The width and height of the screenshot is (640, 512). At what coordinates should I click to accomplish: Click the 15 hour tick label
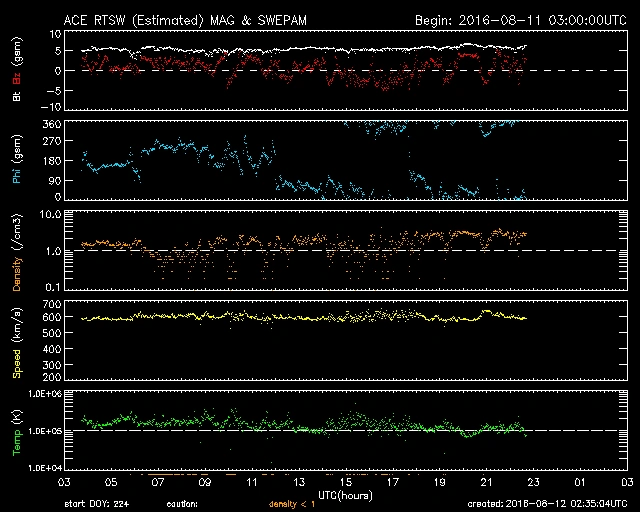point(347,482)
